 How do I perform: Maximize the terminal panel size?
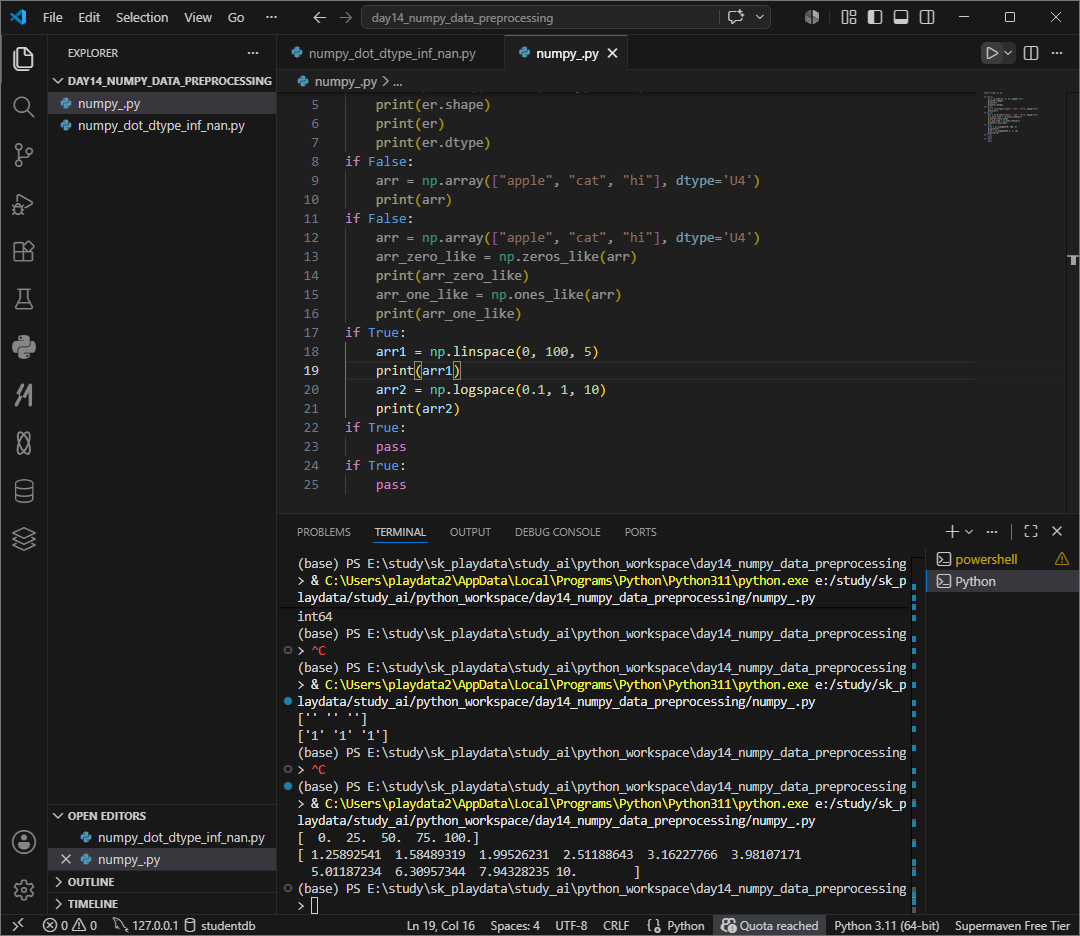tap(1031, 531)
